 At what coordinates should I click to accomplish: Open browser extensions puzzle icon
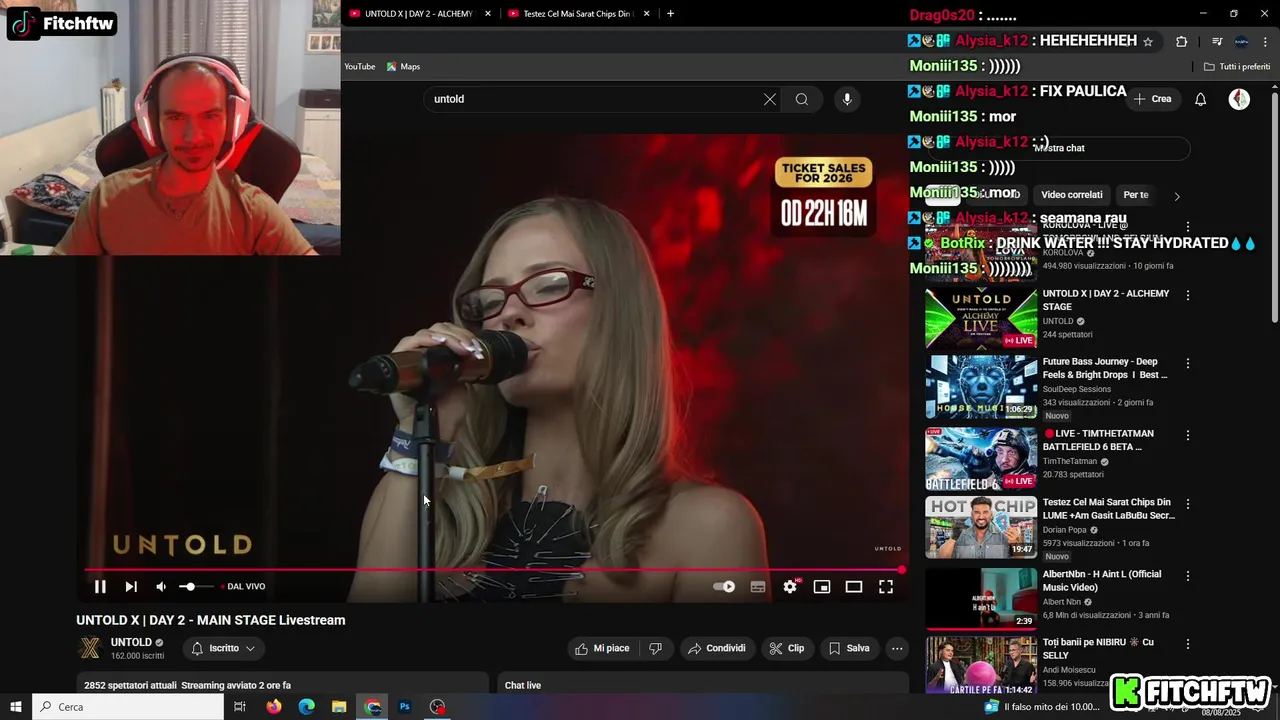pyautogui.click(x=1182, y=41)
